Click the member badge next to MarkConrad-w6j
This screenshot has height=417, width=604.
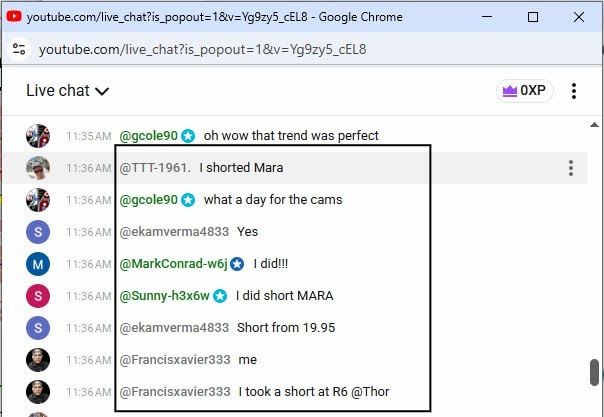[x=237, y=264]
